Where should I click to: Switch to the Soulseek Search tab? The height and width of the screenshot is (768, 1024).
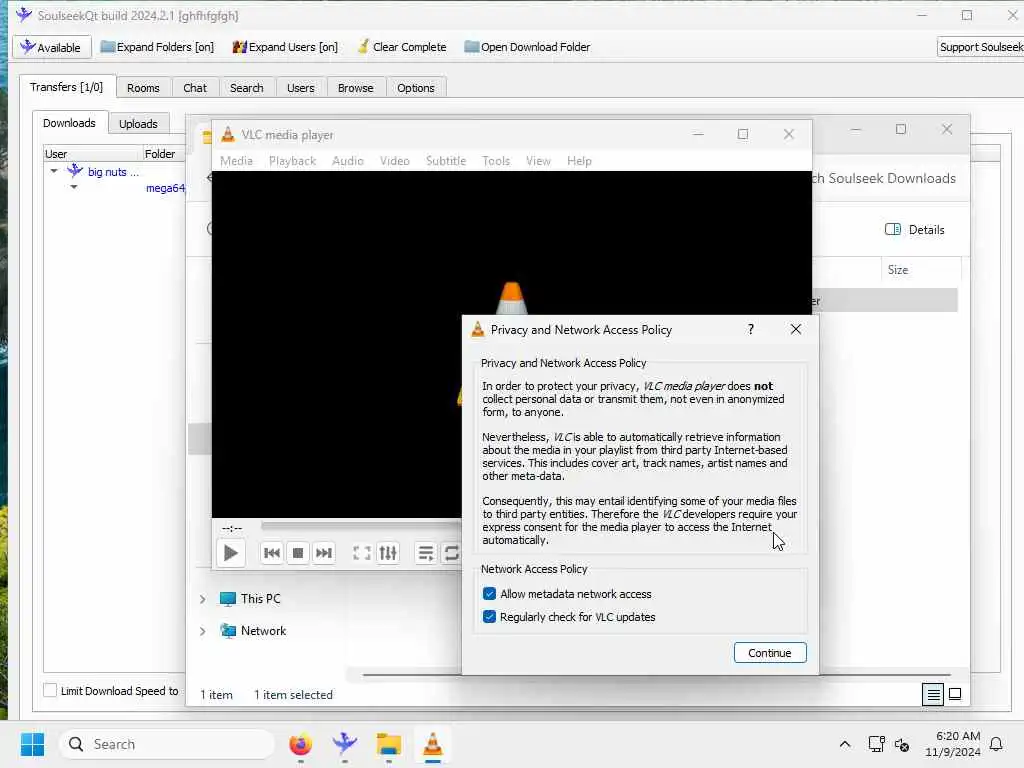246,88
